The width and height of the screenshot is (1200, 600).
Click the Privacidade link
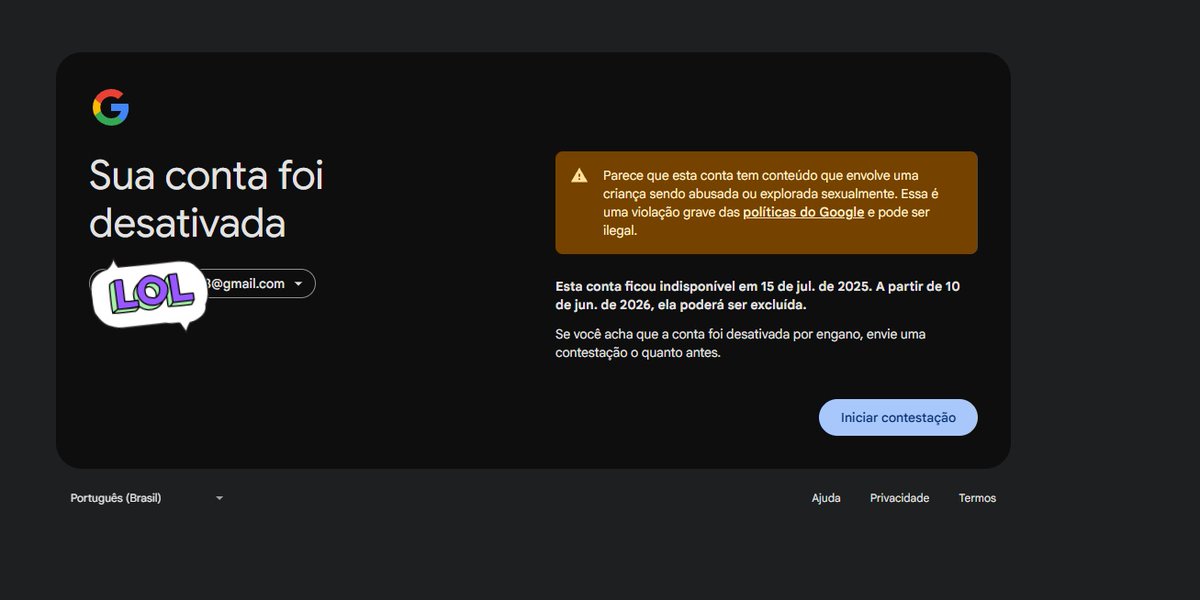pyautogui.click(x=899, y=497)
